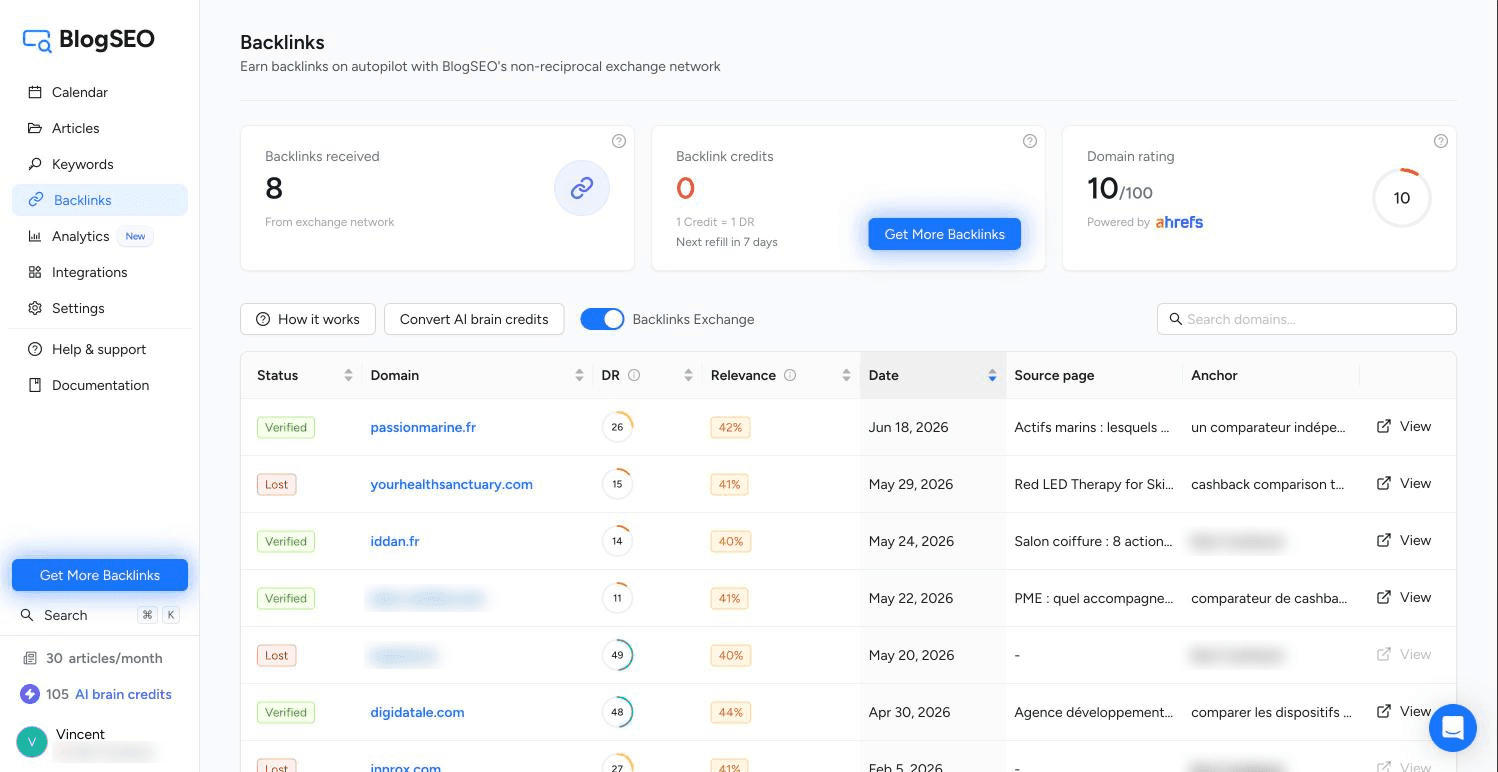Click Get More Backlinks in the sidebar
Screen dimensions: 1498x772
coord(100,575)
